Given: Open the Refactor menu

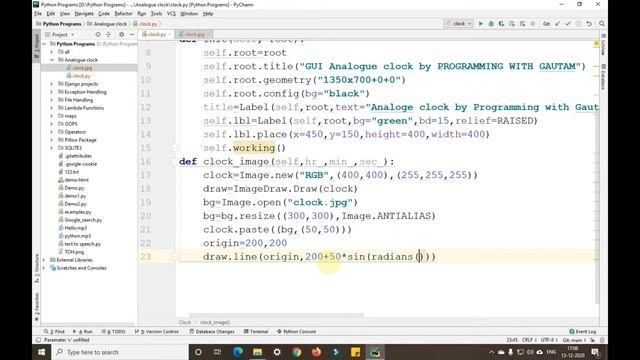Looking at the screenshot, I should pyautogui.click(x=123, y=13).
